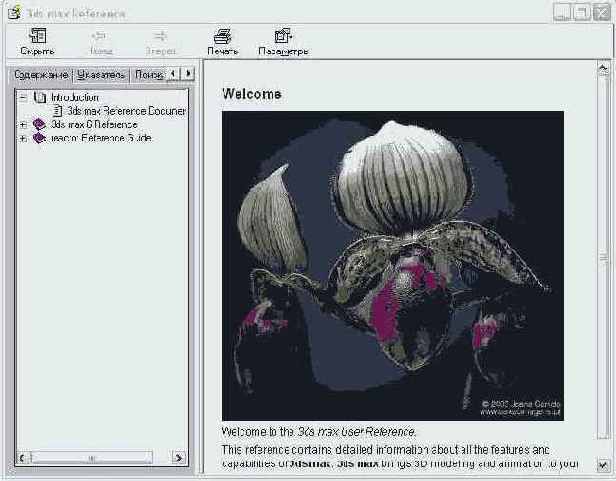616x481 pixels.
Task: Minimize the help window
Action: pos(562,13)
